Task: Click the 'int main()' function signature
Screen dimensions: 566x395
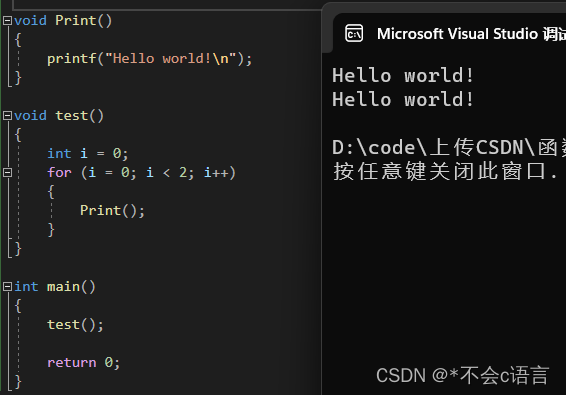Action: point(55,287)
